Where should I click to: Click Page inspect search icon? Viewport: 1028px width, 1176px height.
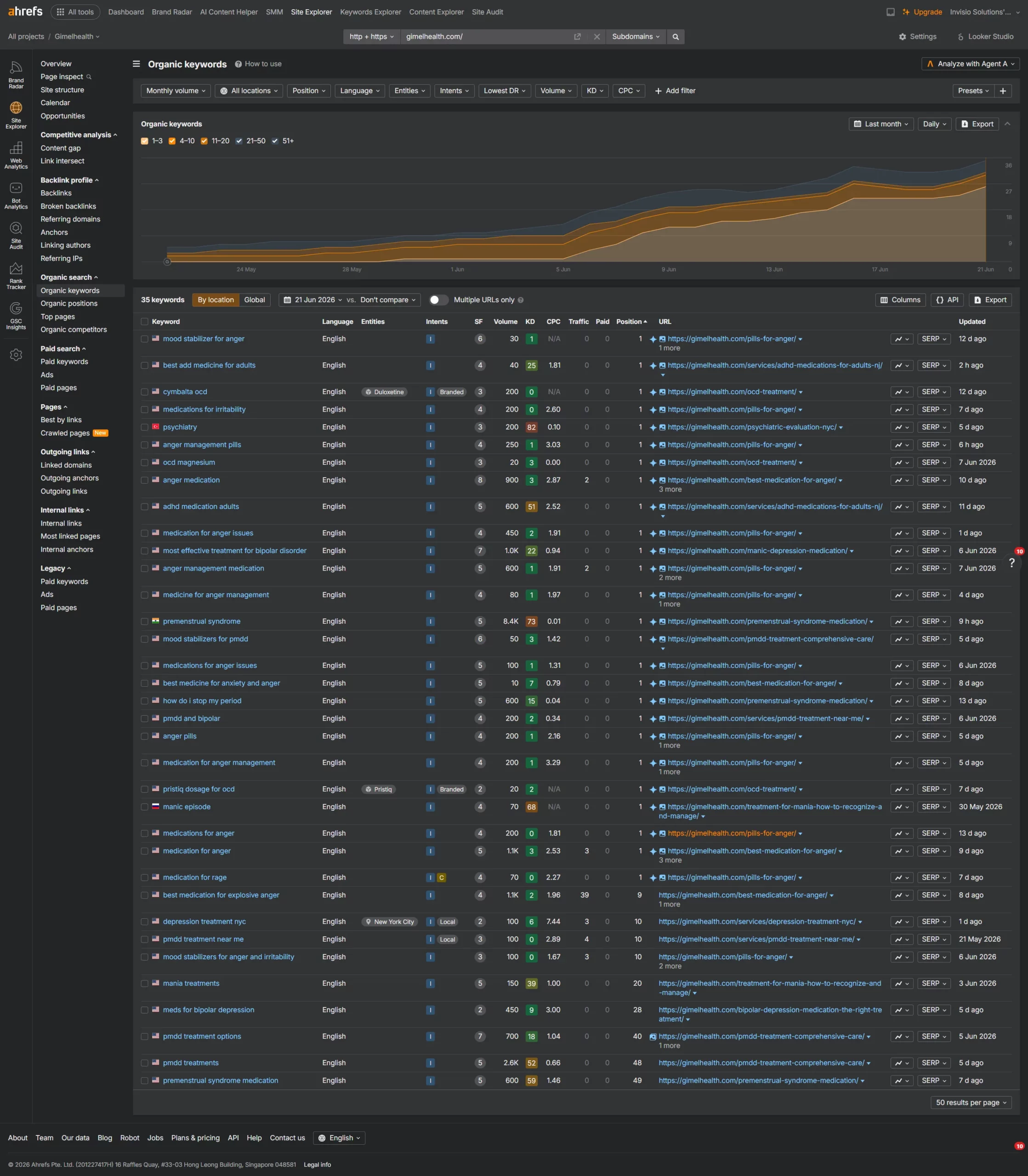(x=89, y=77)
